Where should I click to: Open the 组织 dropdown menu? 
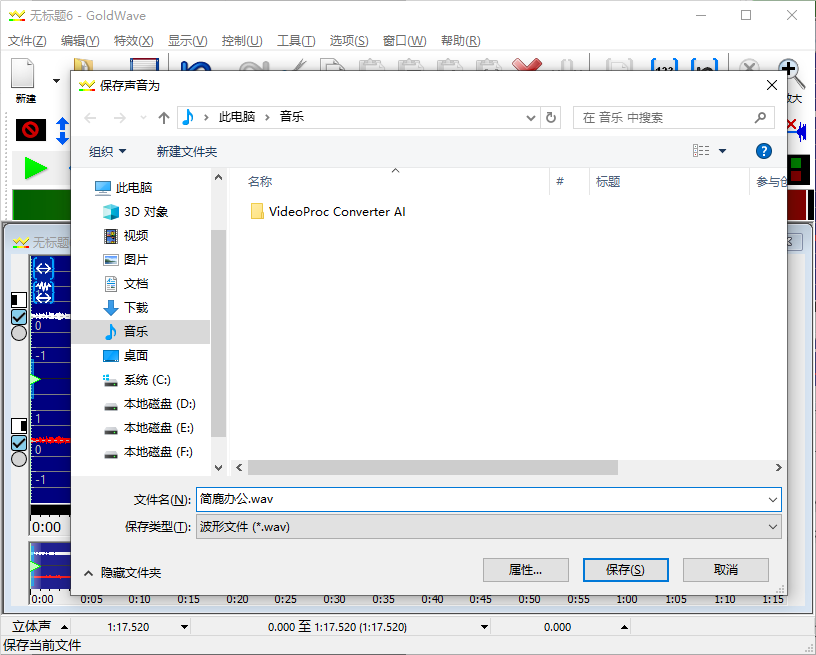click(106, 151)
